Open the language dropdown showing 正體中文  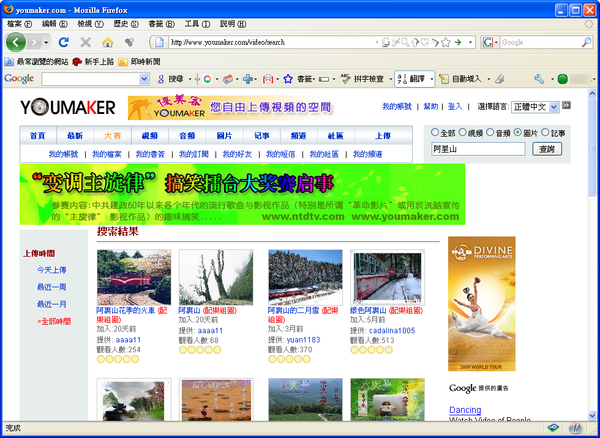tap(535, 107)
